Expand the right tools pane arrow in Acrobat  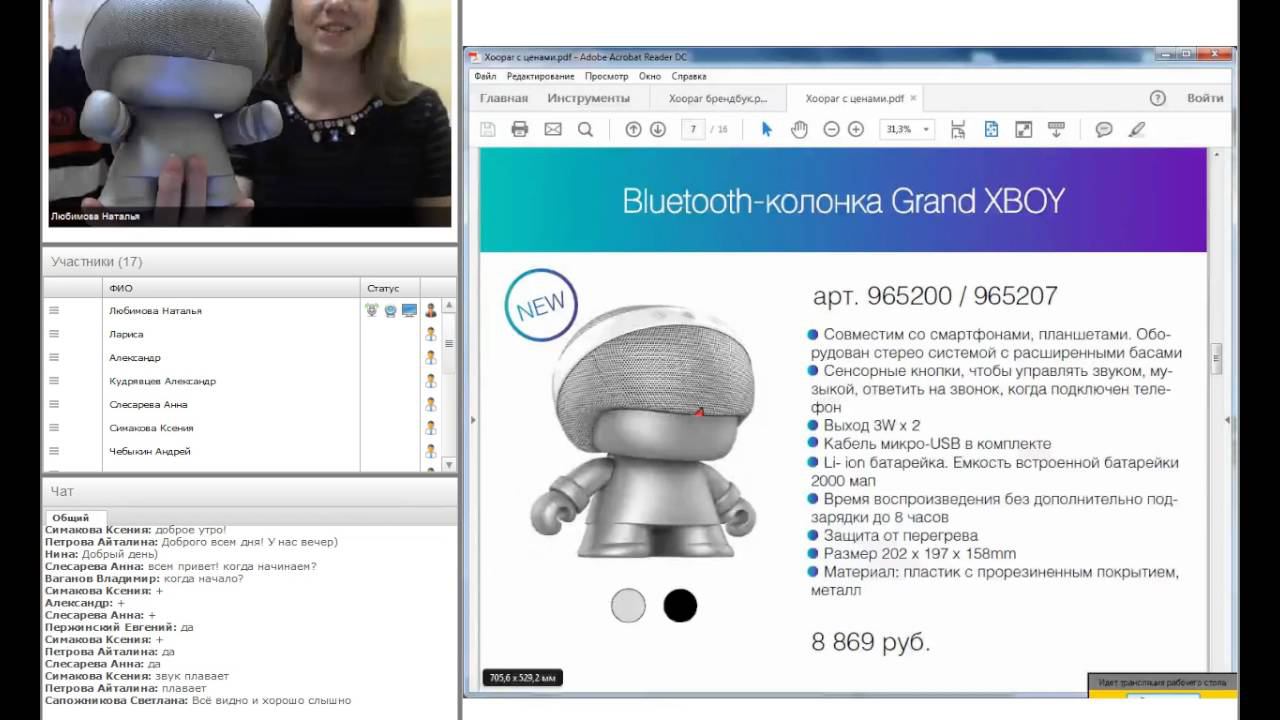pos(1227,421)
